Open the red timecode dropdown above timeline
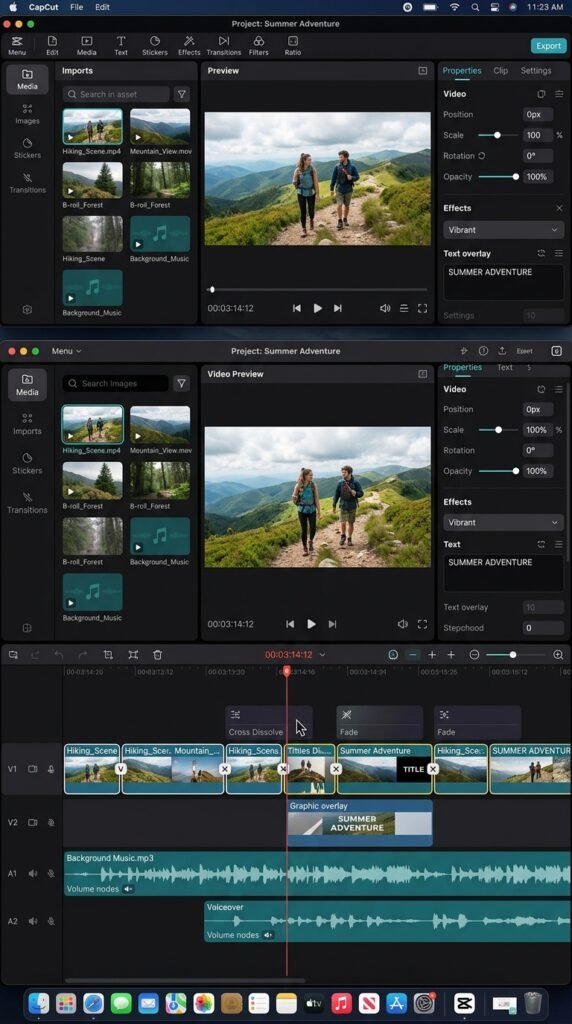 point(322,654)
